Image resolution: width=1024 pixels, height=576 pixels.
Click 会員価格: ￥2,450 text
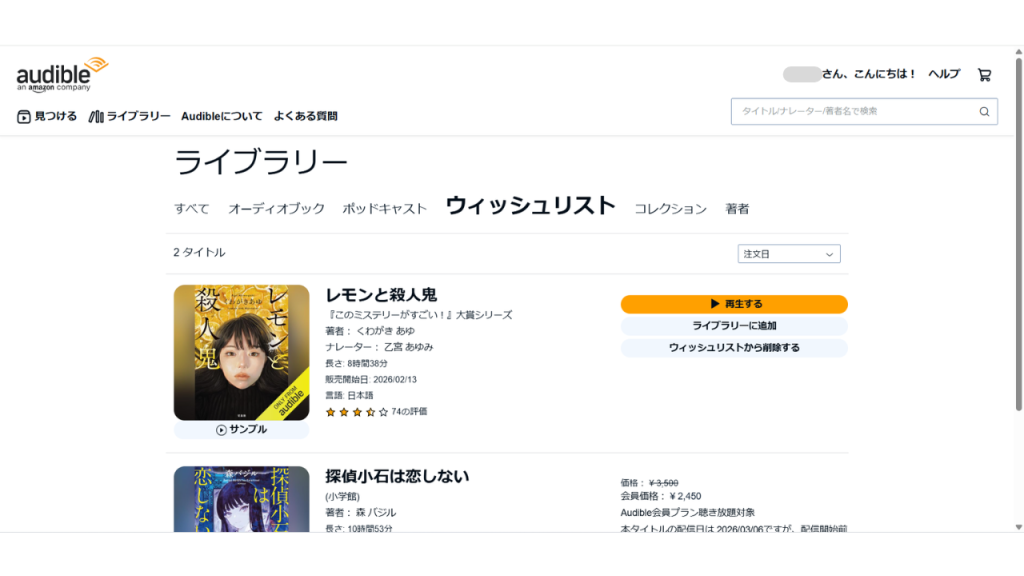(x=661, y=497)
